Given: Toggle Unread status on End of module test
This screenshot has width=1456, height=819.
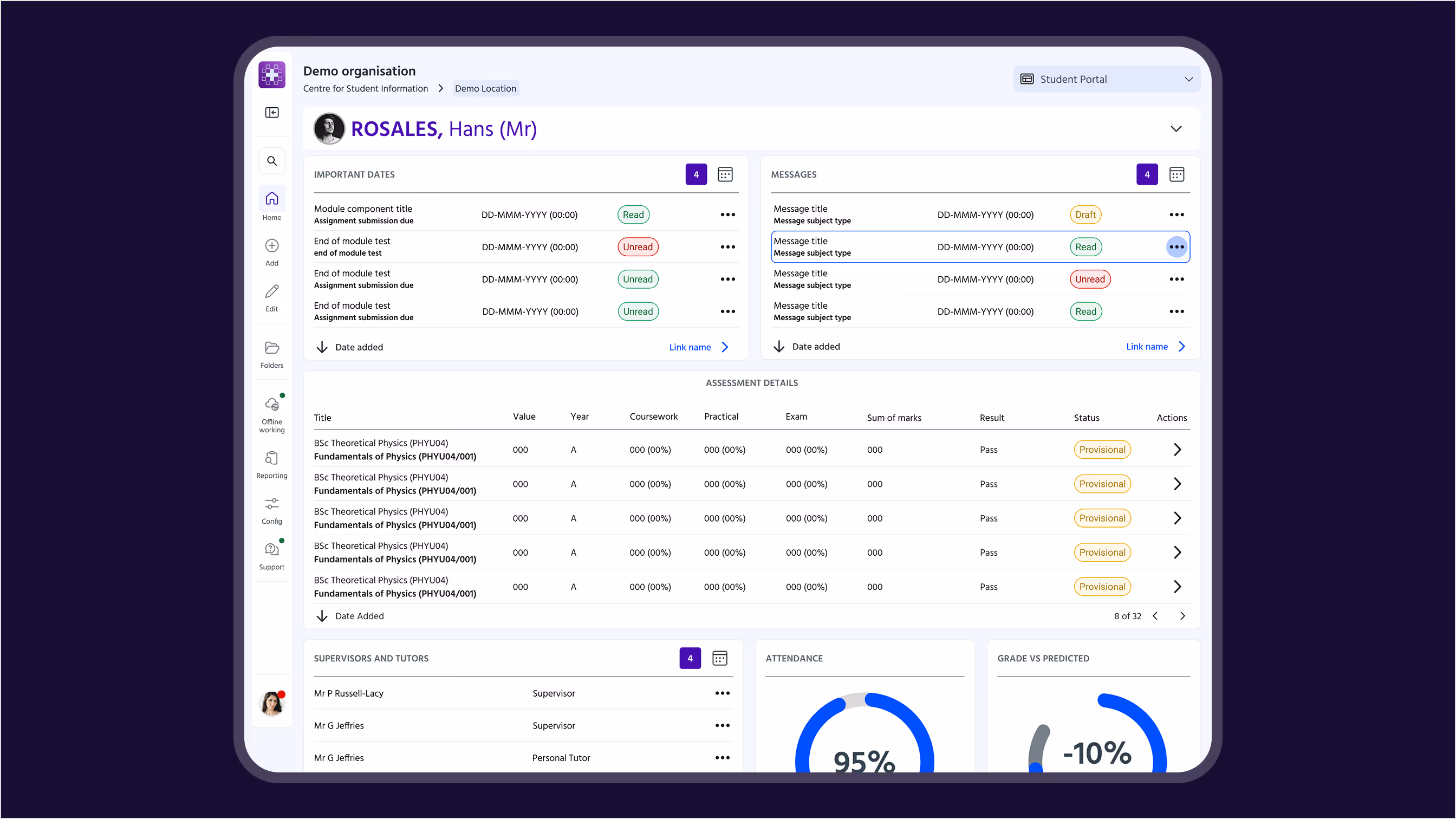Looking at the screenshot, I should pos(638,247).
